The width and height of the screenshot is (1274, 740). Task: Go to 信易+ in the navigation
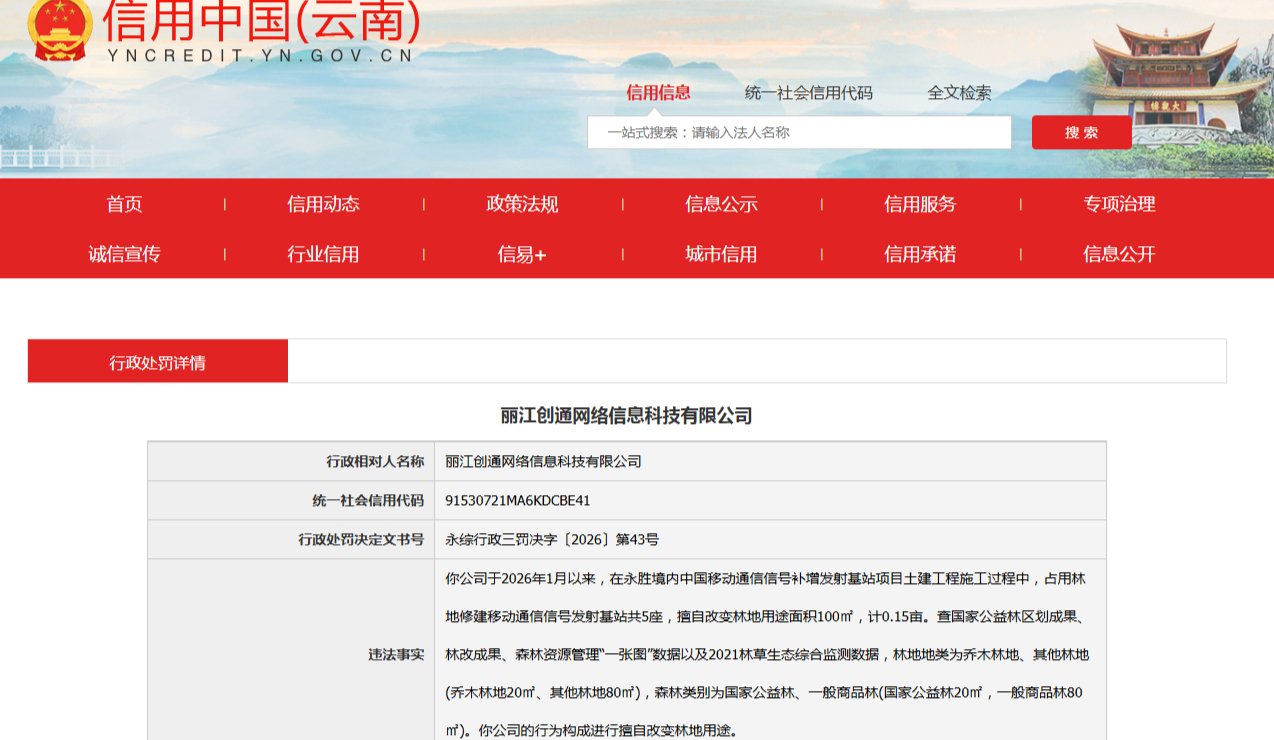pyautogui.click(x=522, y=254)
